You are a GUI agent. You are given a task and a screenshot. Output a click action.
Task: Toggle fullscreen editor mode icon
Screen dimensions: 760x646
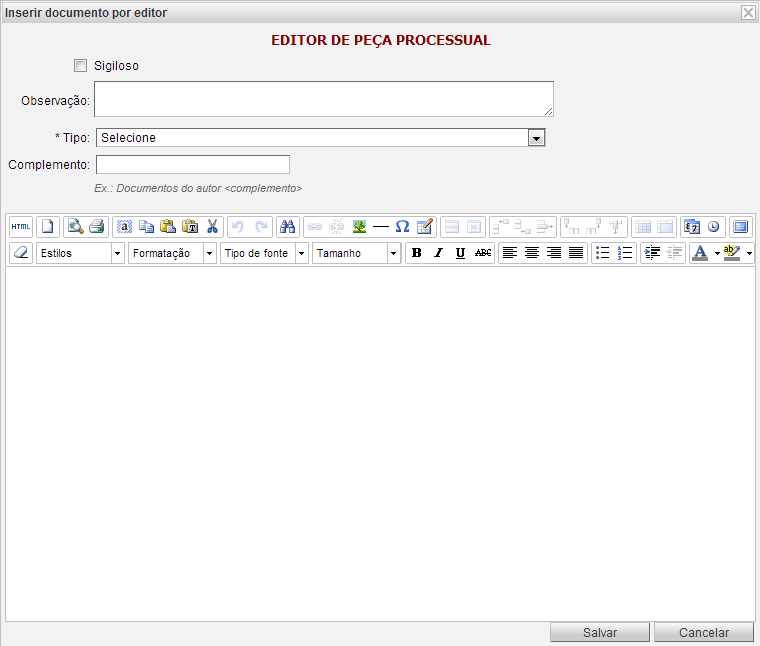(741, 226)
